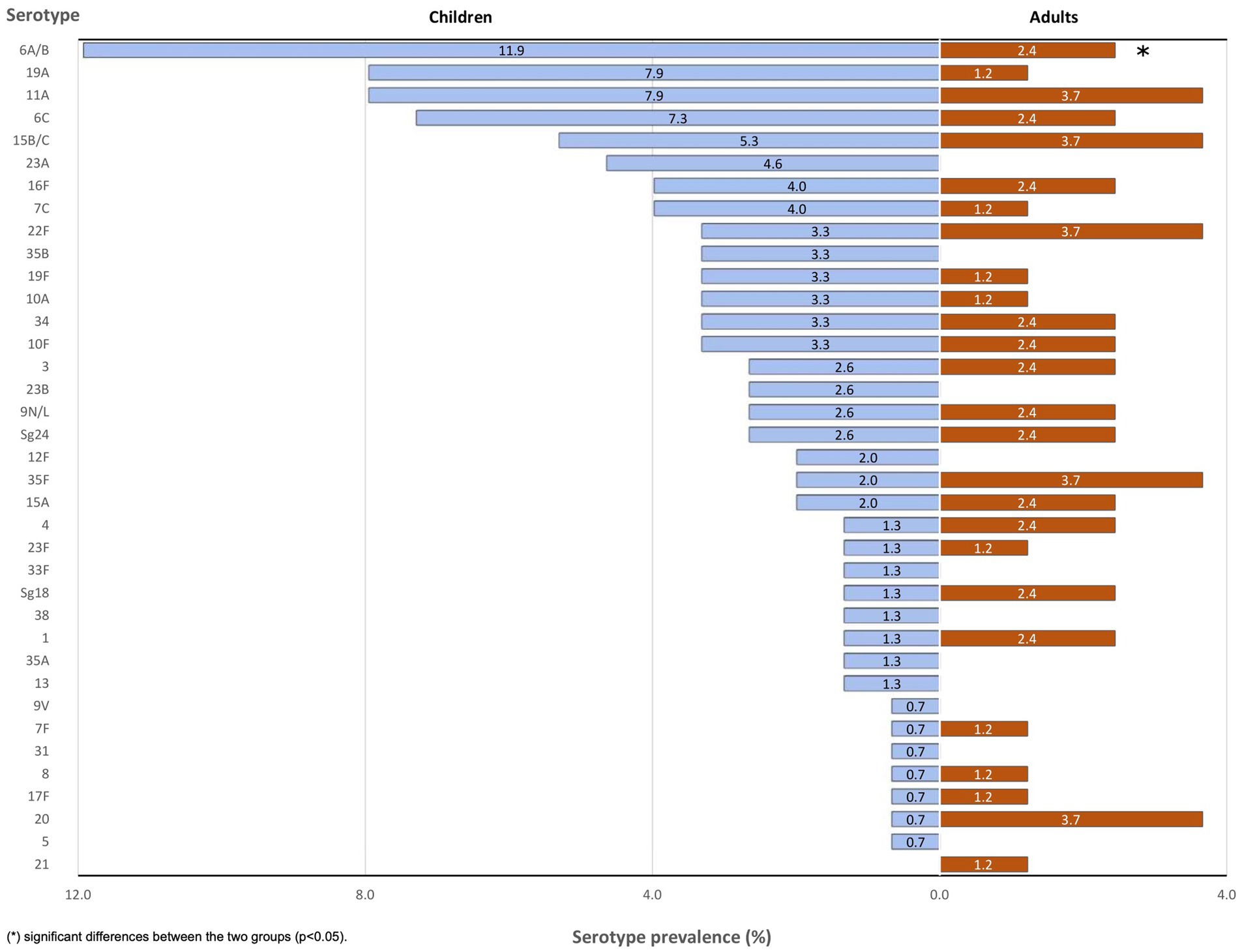Click serotype label 19F
1240x952 pixels.
click(38, 276)
